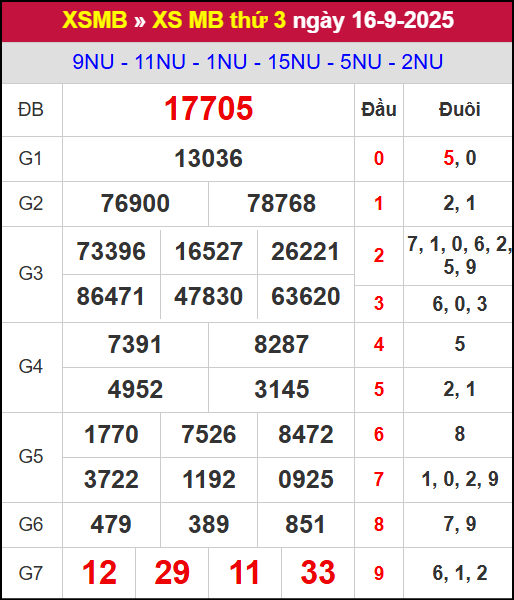Select G4 result 8287

pos(281,344)
